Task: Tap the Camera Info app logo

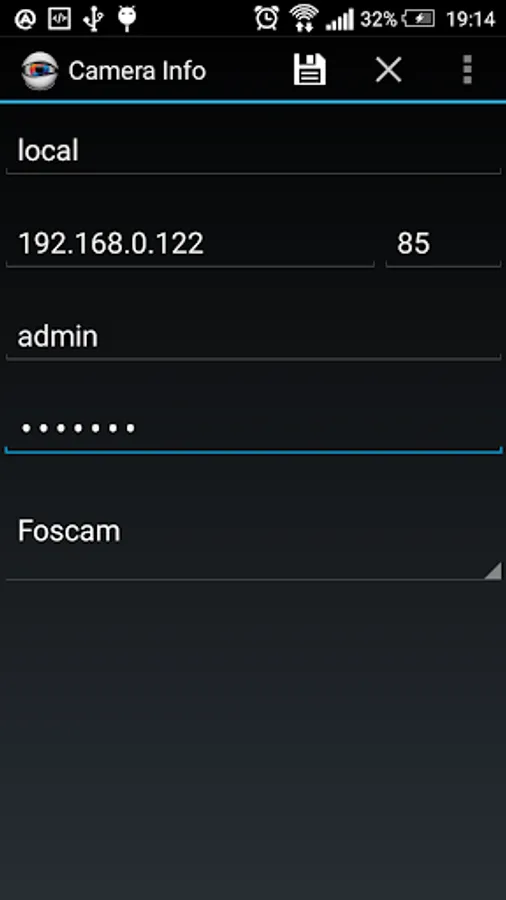Action: coord(40,71)
